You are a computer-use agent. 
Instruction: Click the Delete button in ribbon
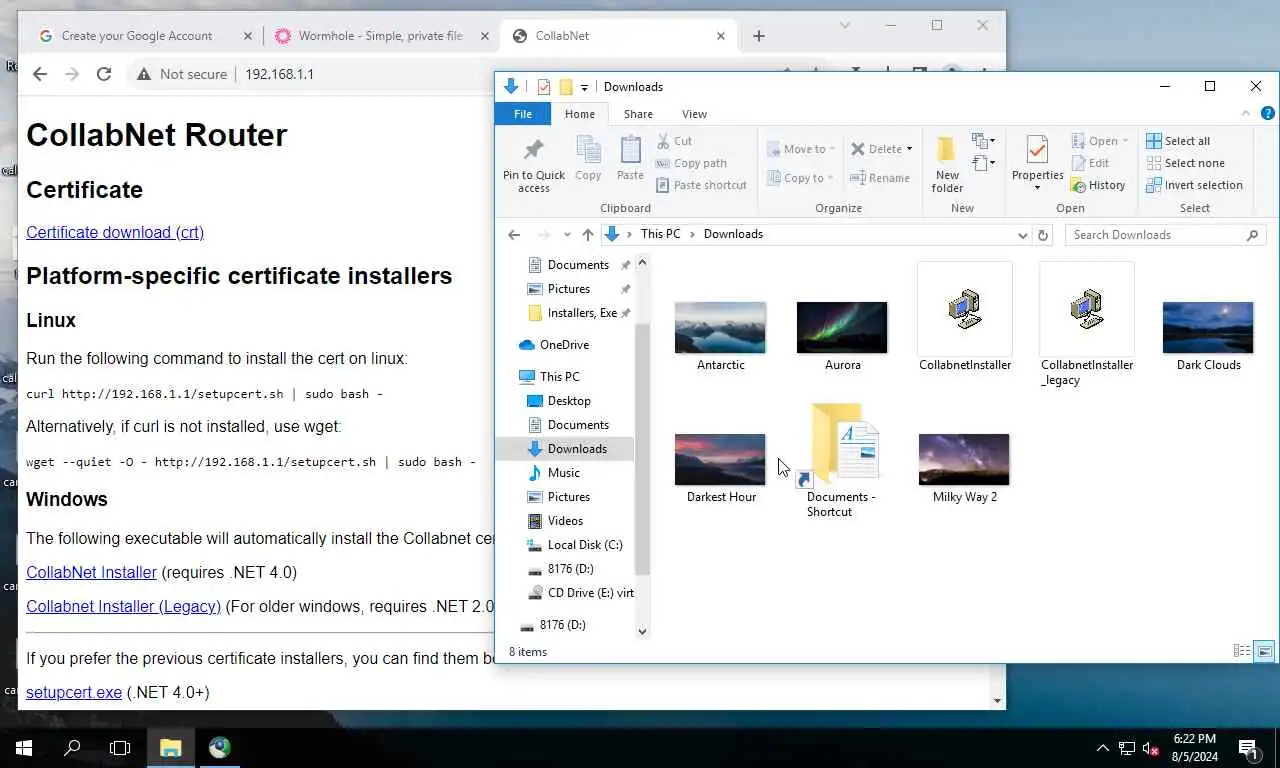[x=875, y=149]
